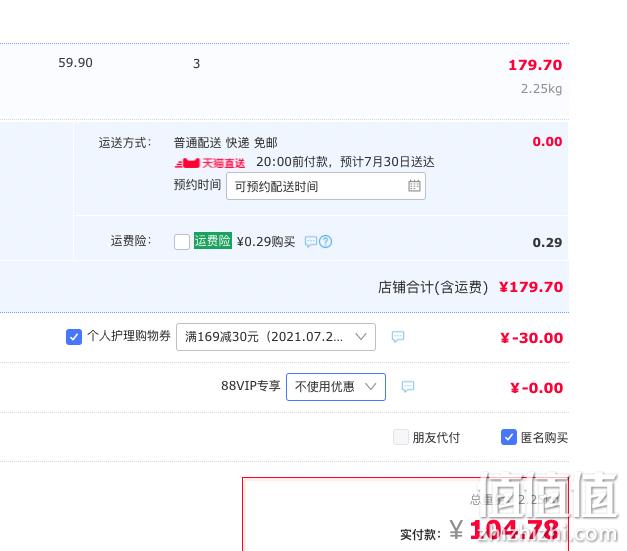Click the 实付款 total amount 104.78
Image resolution: width=627 pixels, height=551 pixels.
point(514,530)
